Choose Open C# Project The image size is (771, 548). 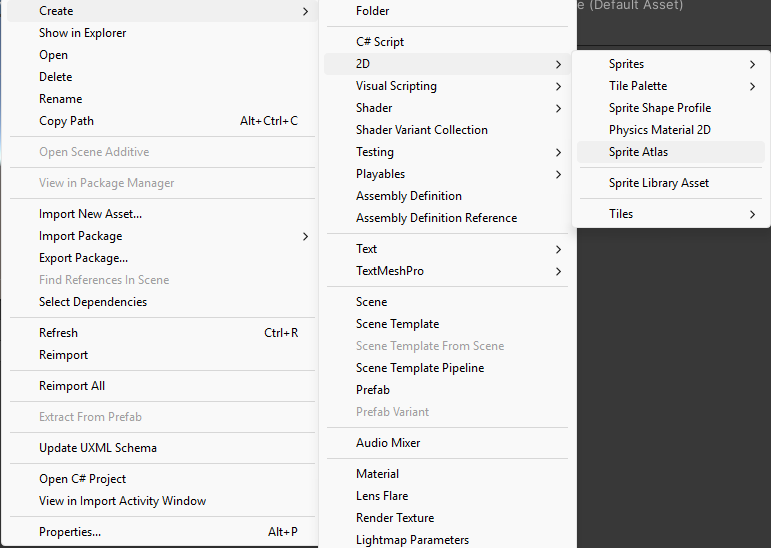click(x=162, y=479)
